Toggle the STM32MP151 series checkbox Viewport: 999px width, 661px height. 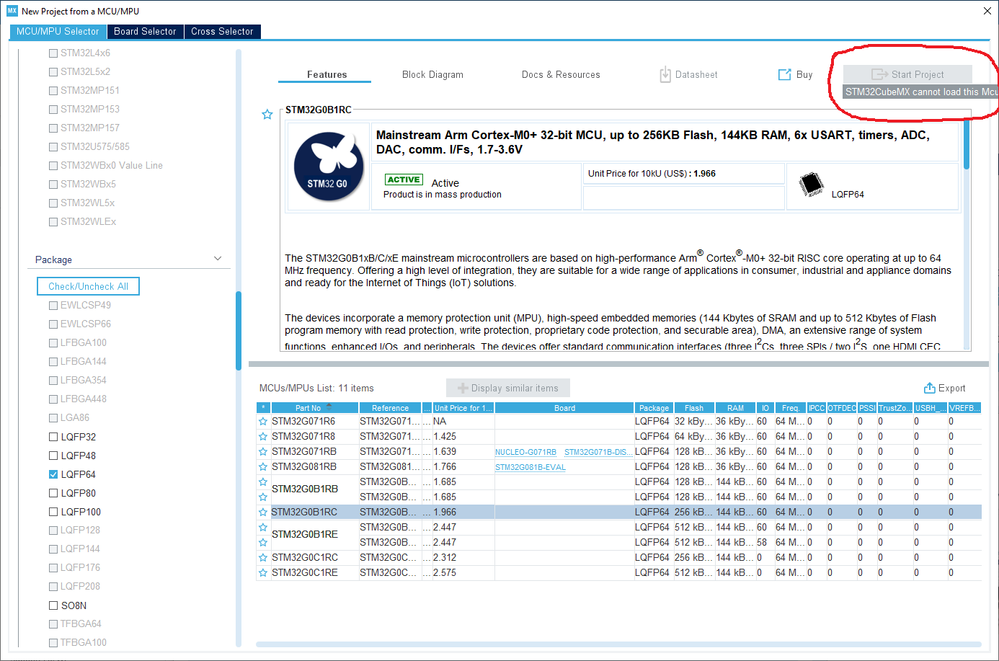tap(54, 91)
